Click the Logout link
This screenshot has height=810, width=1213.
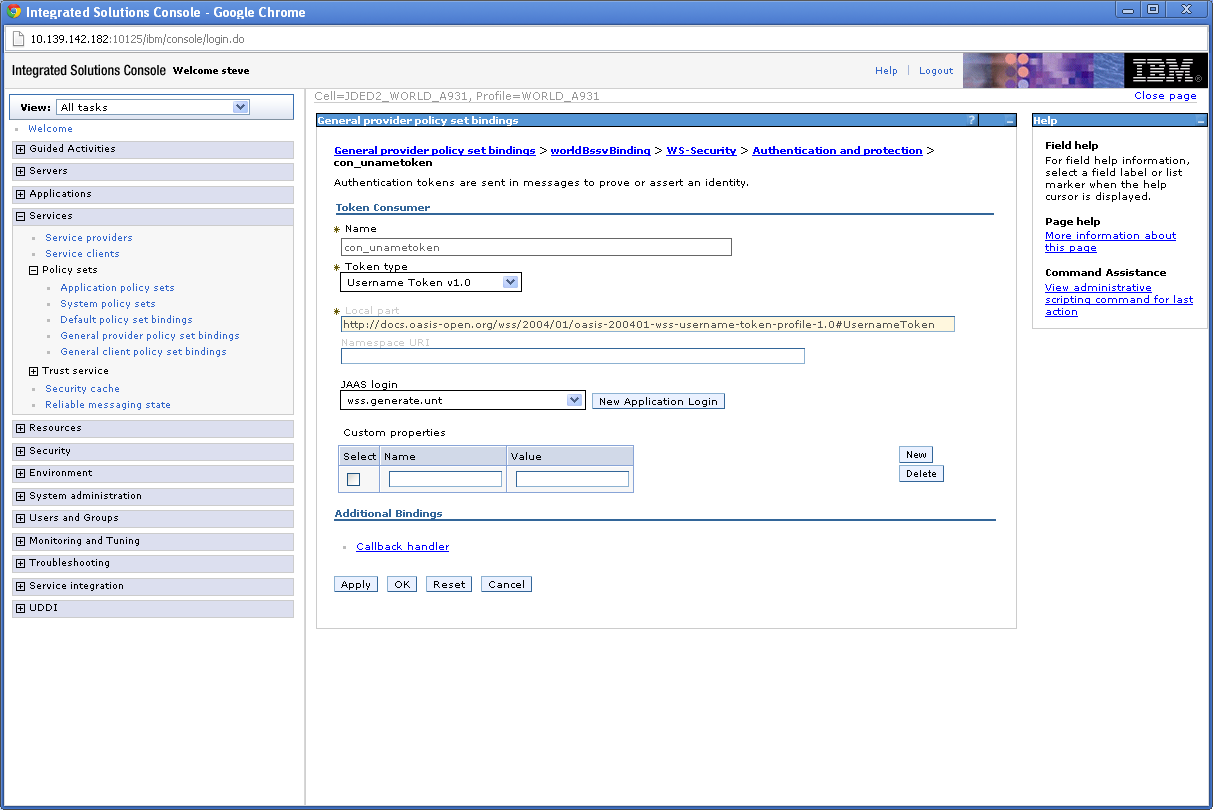(x=936, y=71)
